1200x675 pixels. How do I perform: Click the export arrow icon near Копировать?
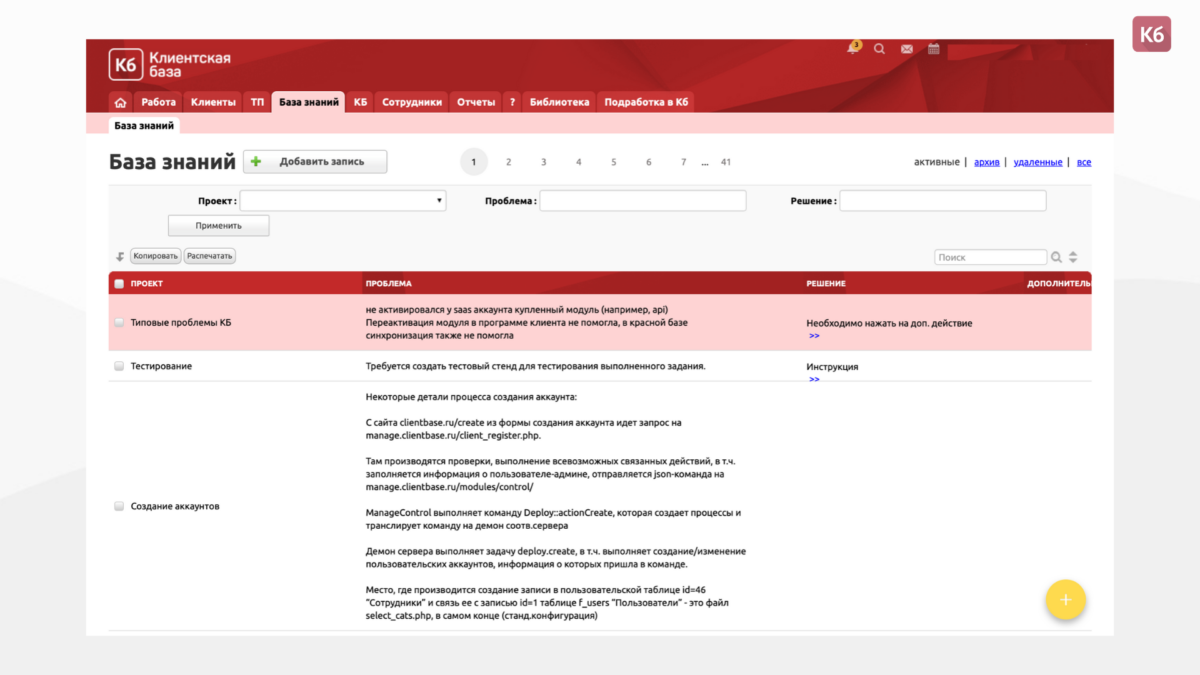click(x=119, y=257)
